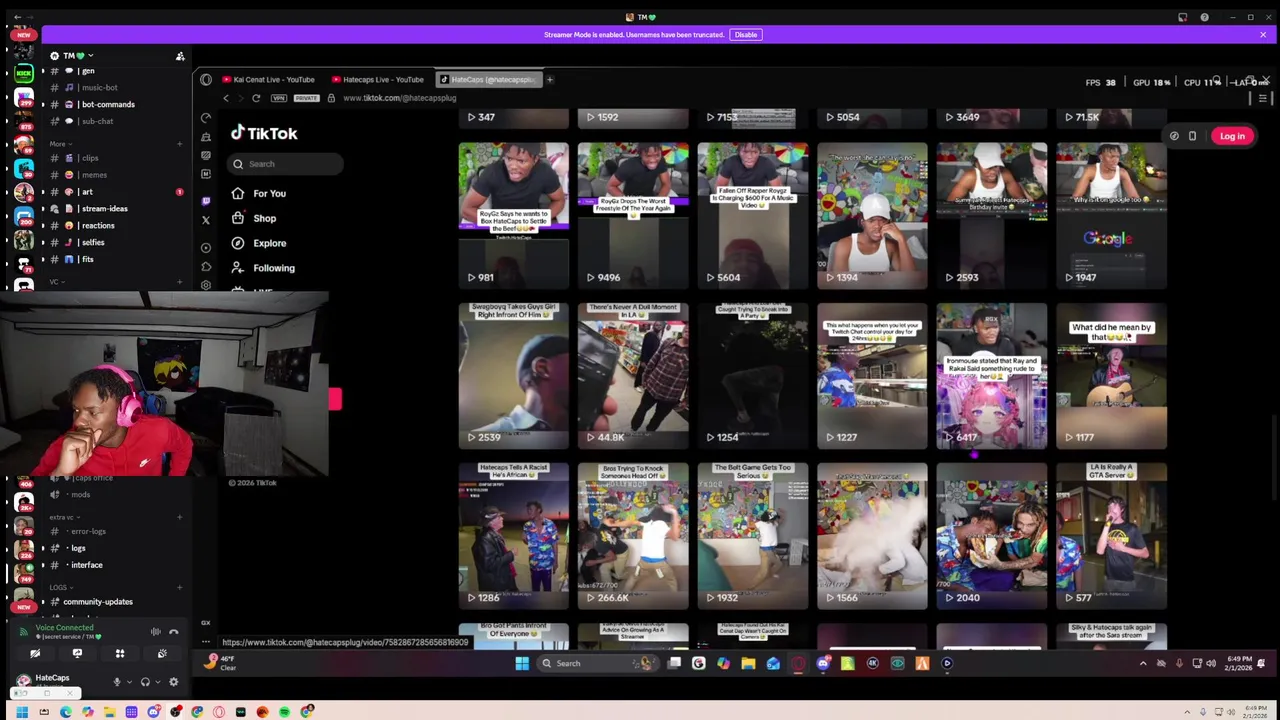
Task: Open the Discord soundboard
Action: pyautogui.click(x=162, y=653)
